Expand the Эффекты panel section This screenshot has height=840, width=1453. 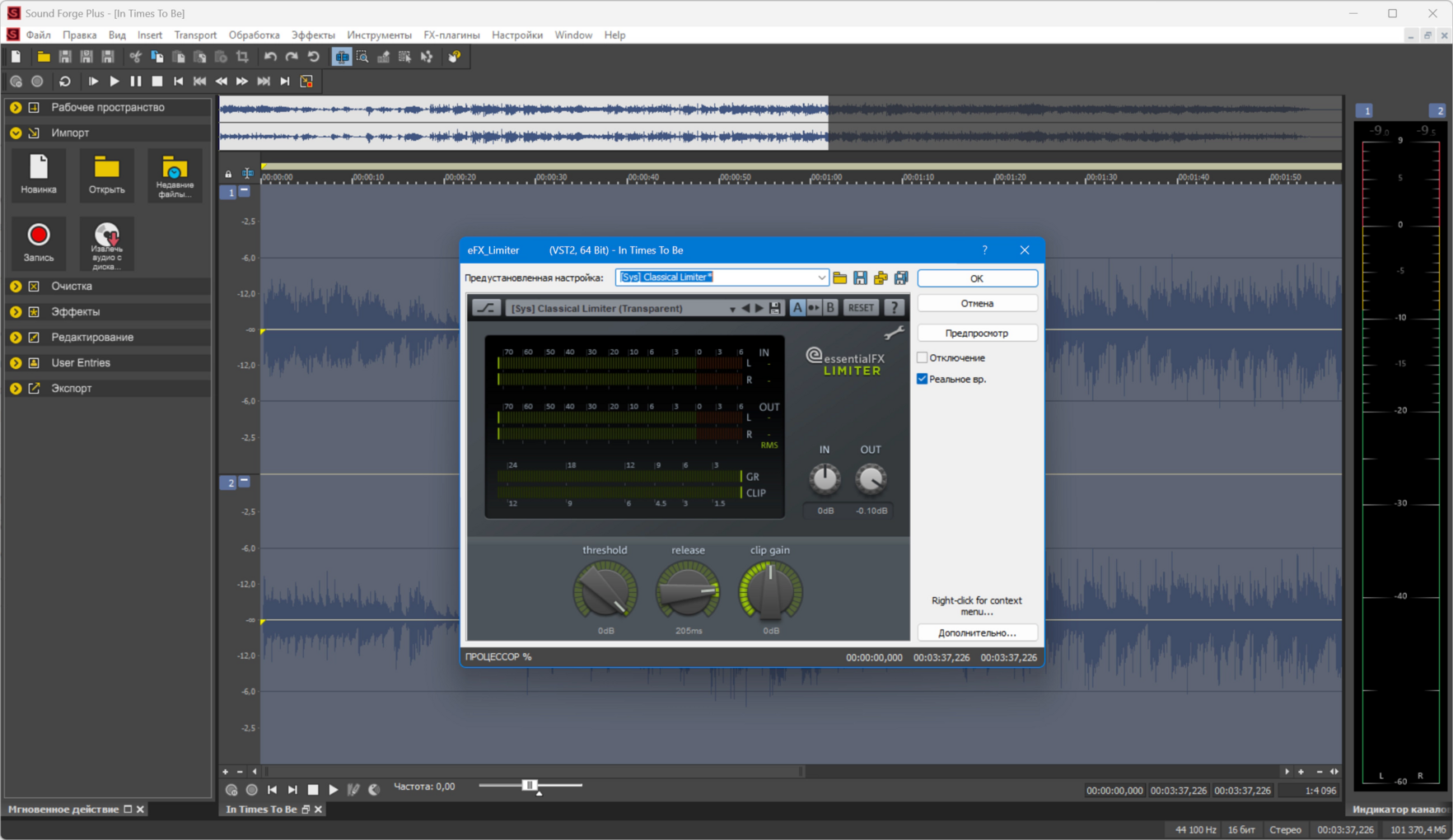[16, 312]
